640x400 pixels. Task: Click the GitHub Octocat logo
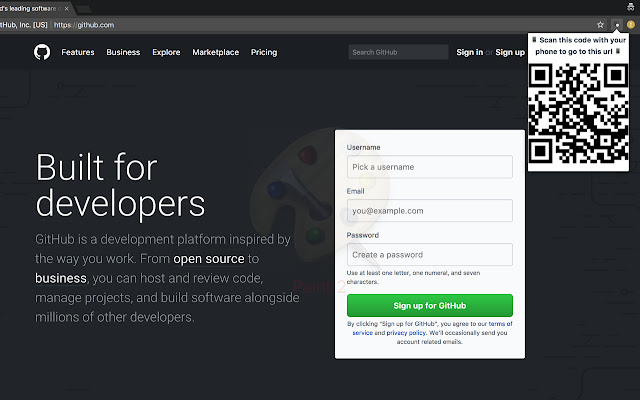pos(42,52)
